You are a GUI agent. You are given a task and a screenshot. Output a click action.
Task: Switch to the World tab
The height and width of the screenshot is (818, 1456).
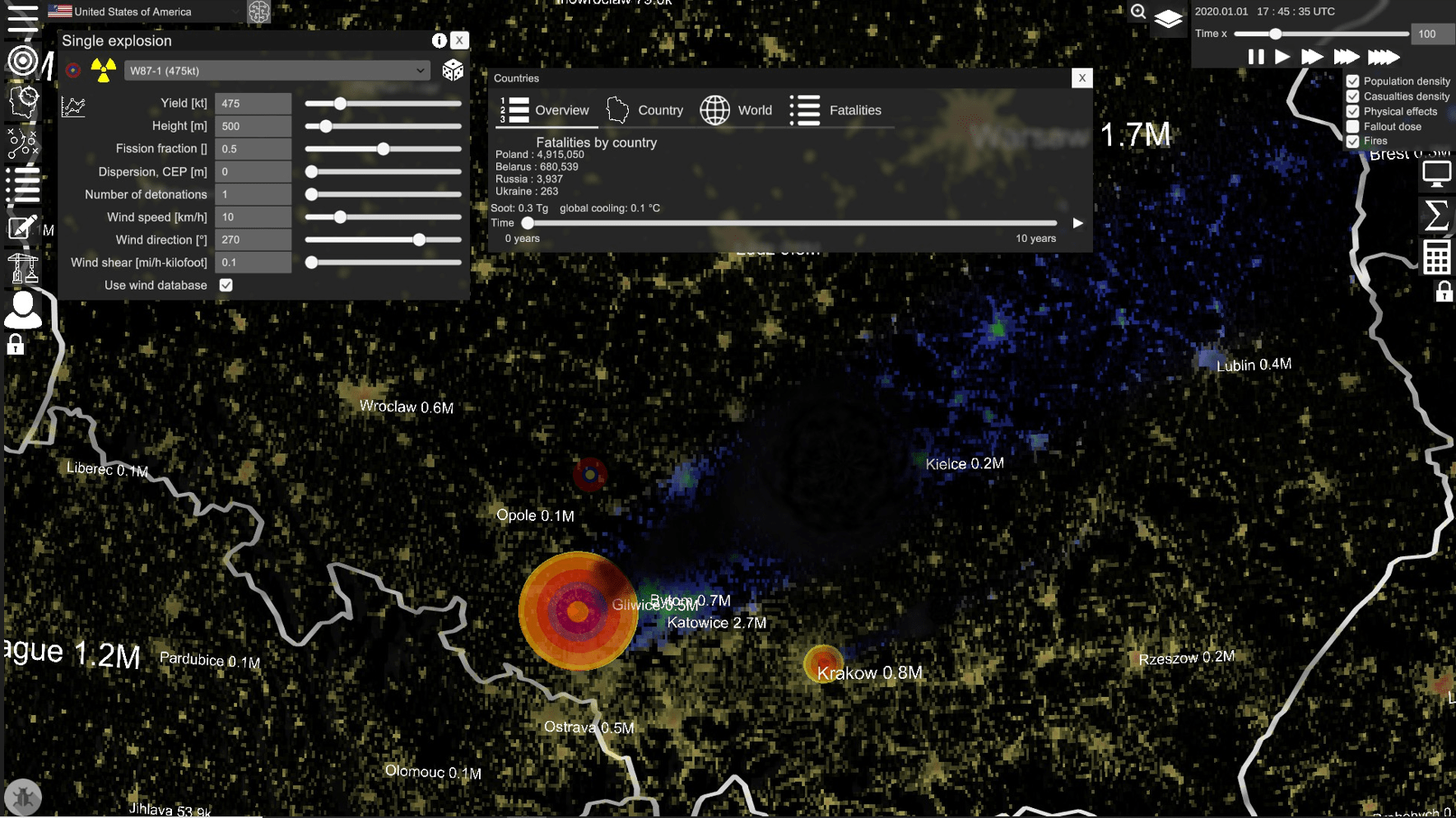click(736, 110)
